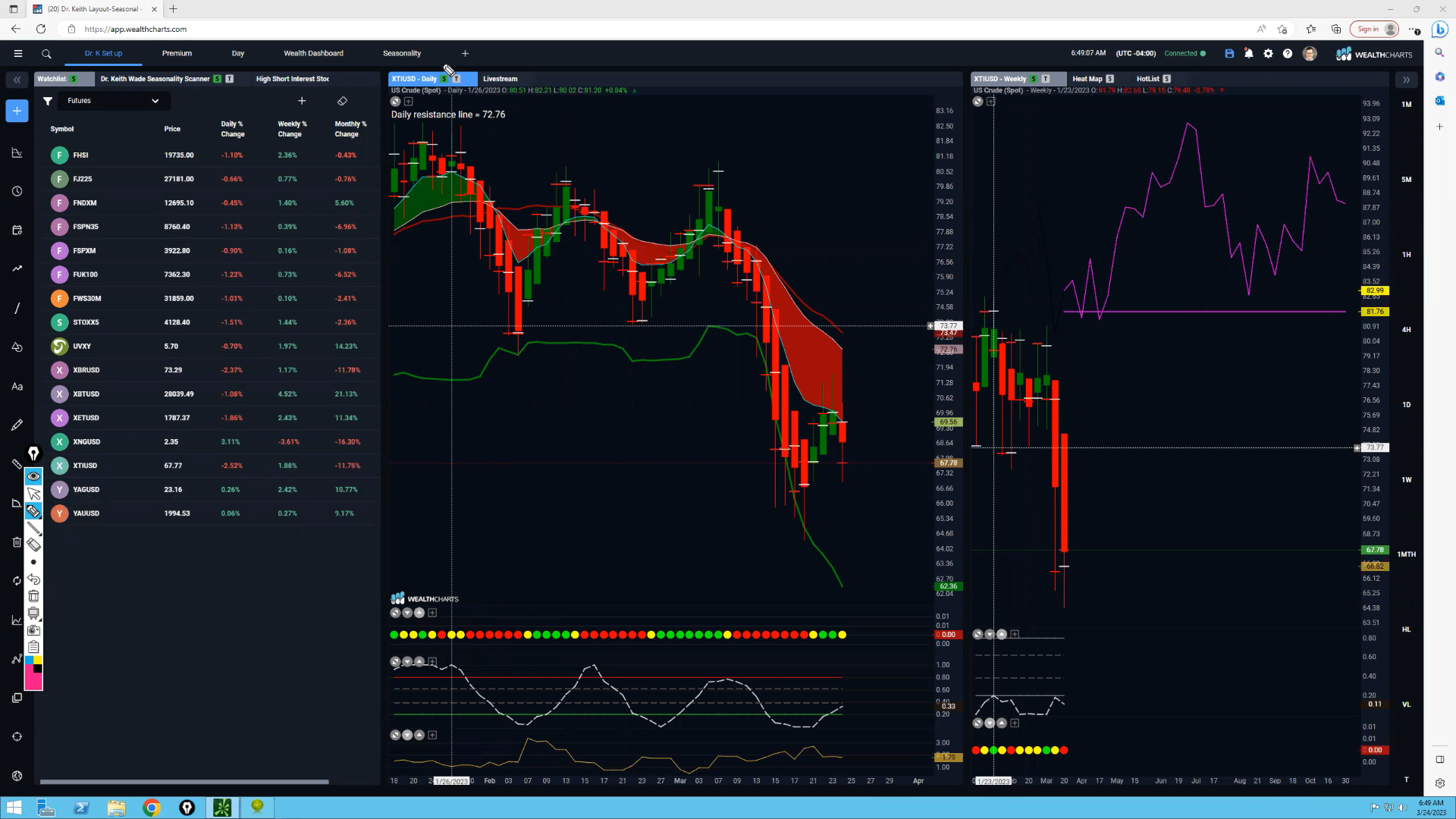Pick the cyan color swatch in annotation toolbar

30,661
